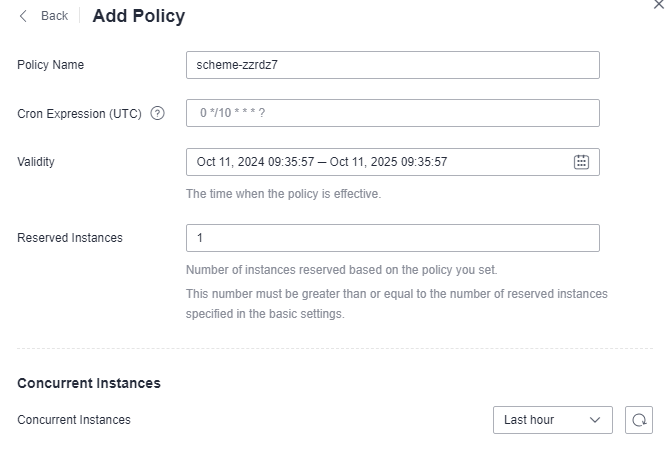Click the Reserved Instances label
Viewport: 669px width, 463px height.
70,238
